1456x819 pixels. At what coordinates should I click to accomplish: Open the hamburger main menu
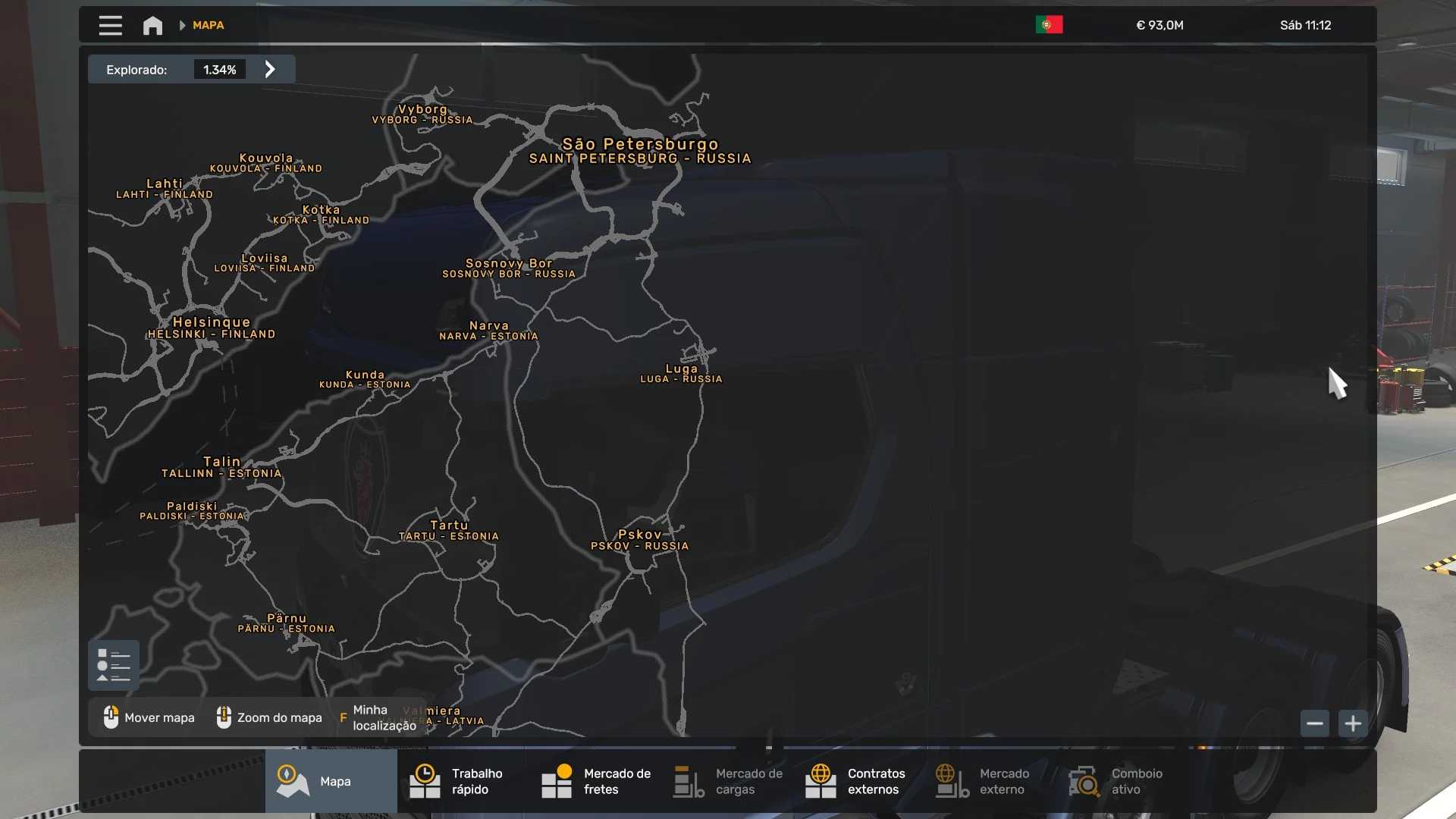tap(110, 25)
